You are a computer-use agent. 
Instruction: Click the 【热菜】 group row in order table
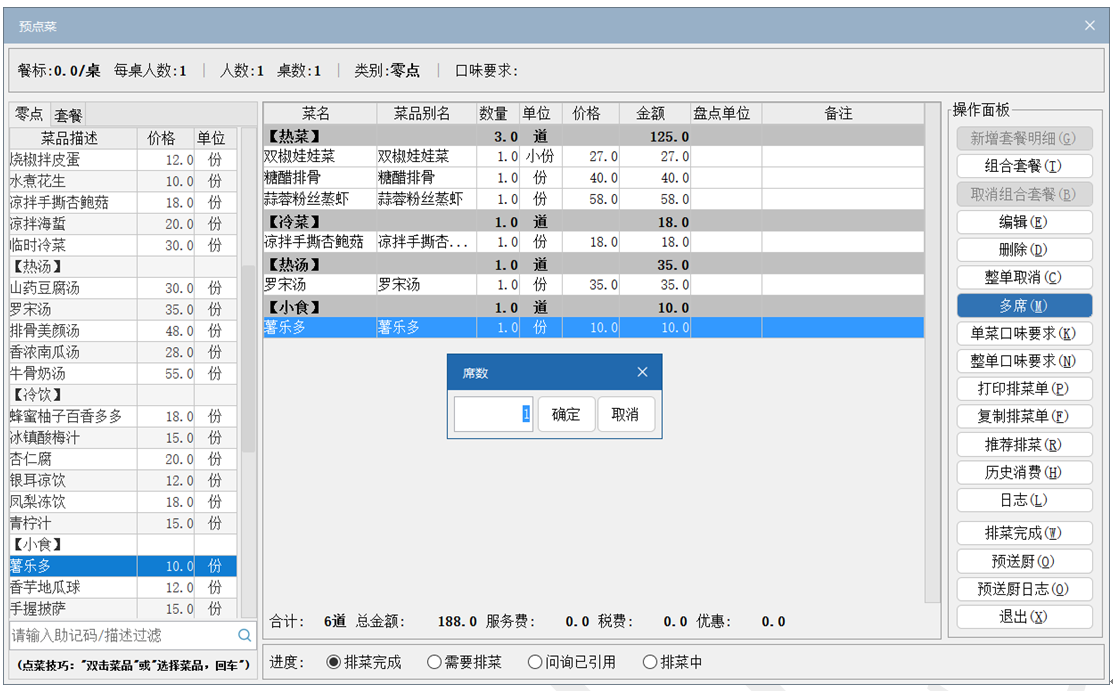[x=593, y=136]
